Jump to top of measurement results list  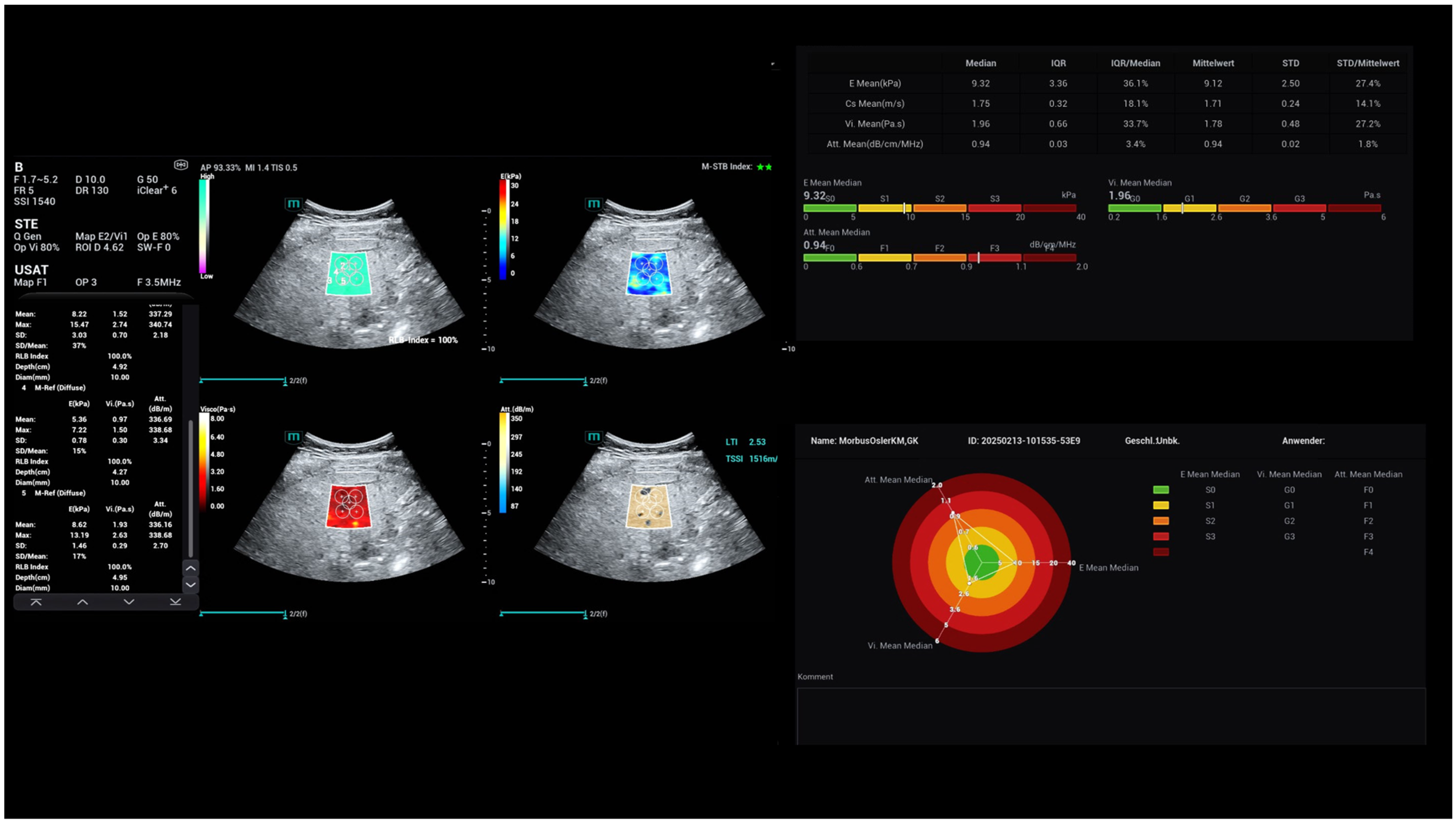(36, 602)
